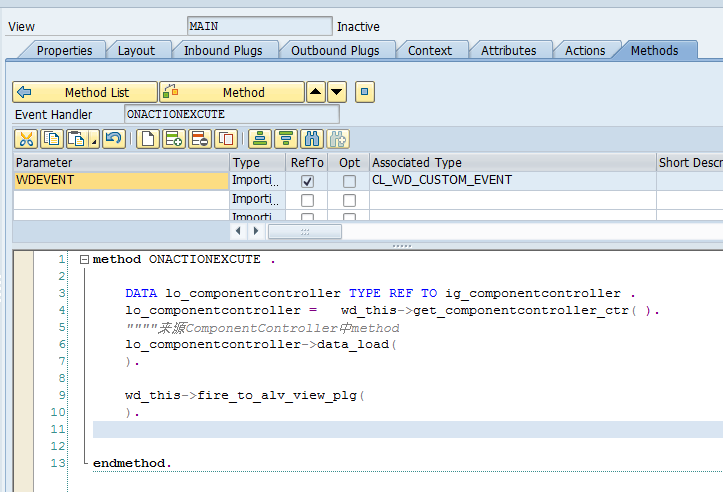Collapse the method ONACTIONEXCUTE code block
Viewport: 723px width, 492px height.
click(84, 260)
